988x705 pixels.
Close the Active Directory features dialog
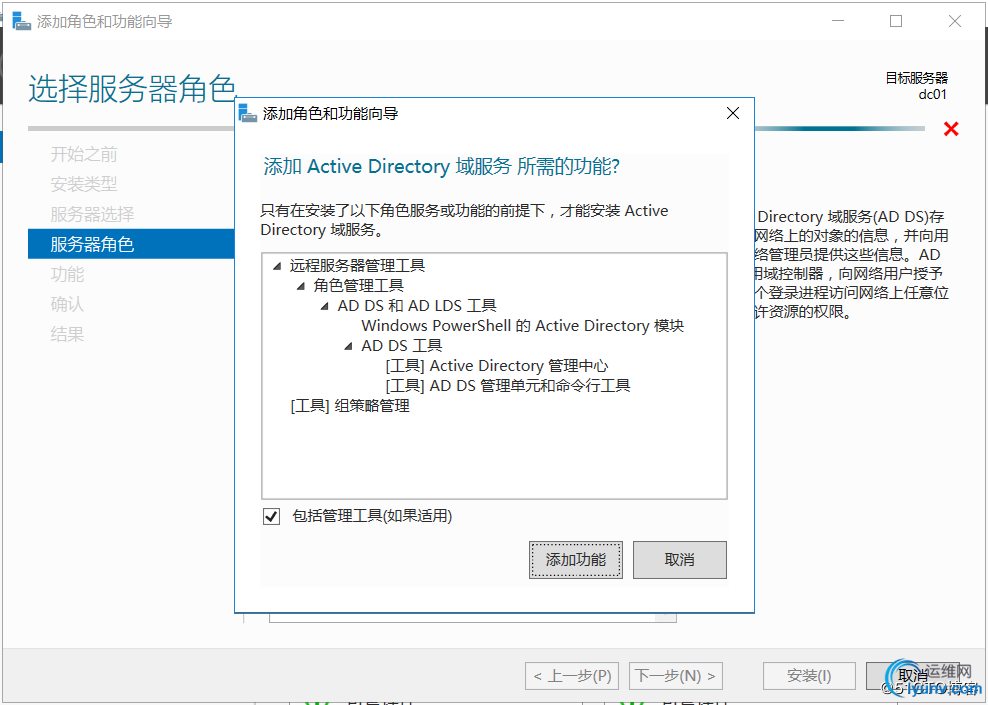pos(732,113)
